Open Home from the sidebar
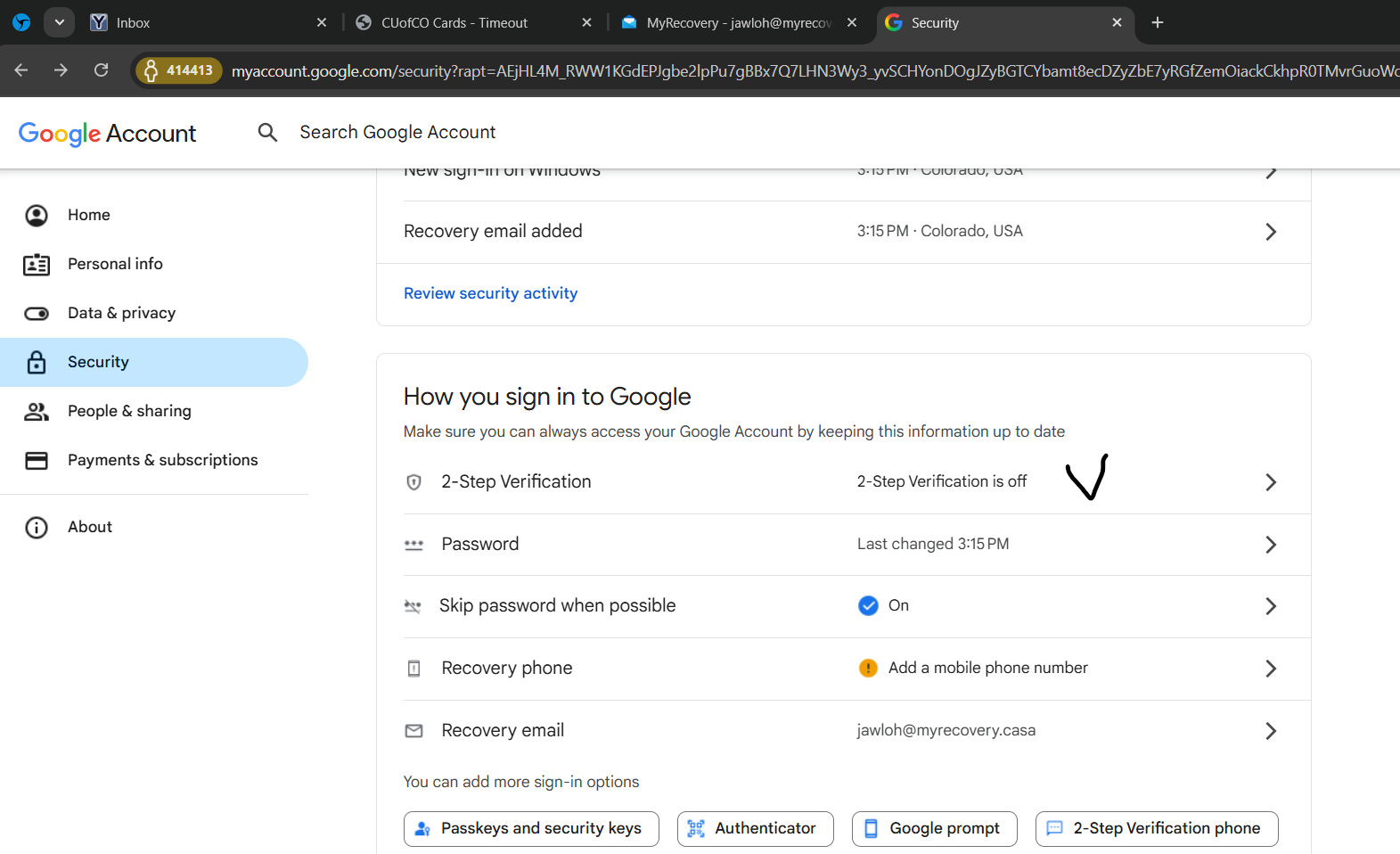Screen dimensions: 1400x854 (88, 215)
